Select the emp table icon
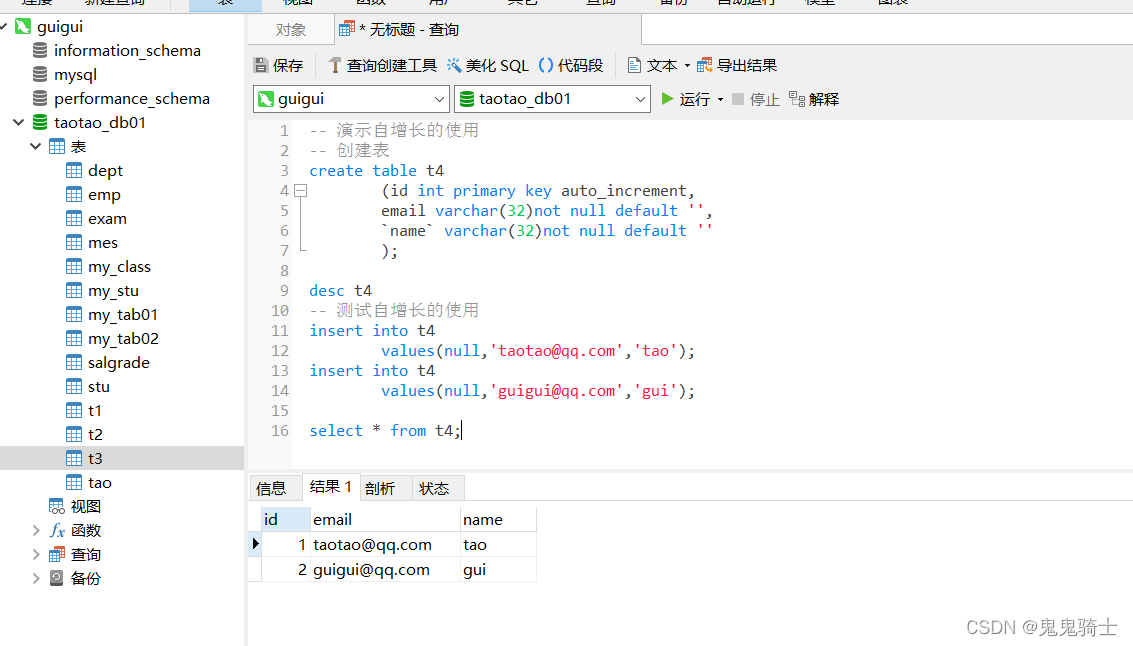Viewport: 1133px width, 646px height. pyautogui.click(x=74, y=194)
